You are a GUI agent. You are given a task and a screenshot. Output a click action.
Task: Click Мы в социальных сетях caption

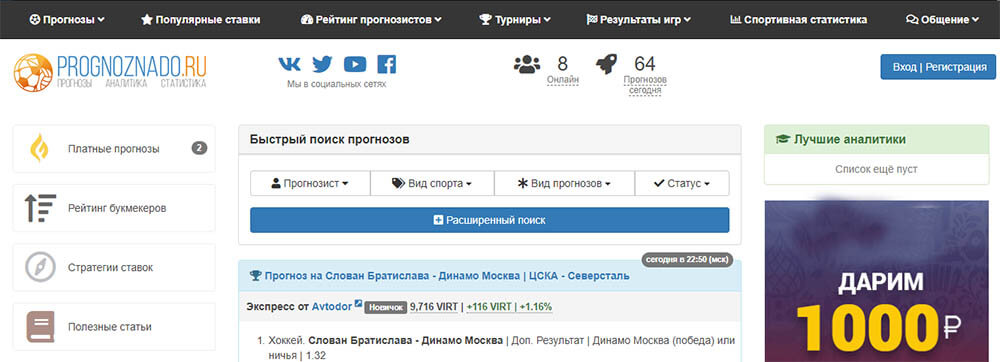[337, 84]
